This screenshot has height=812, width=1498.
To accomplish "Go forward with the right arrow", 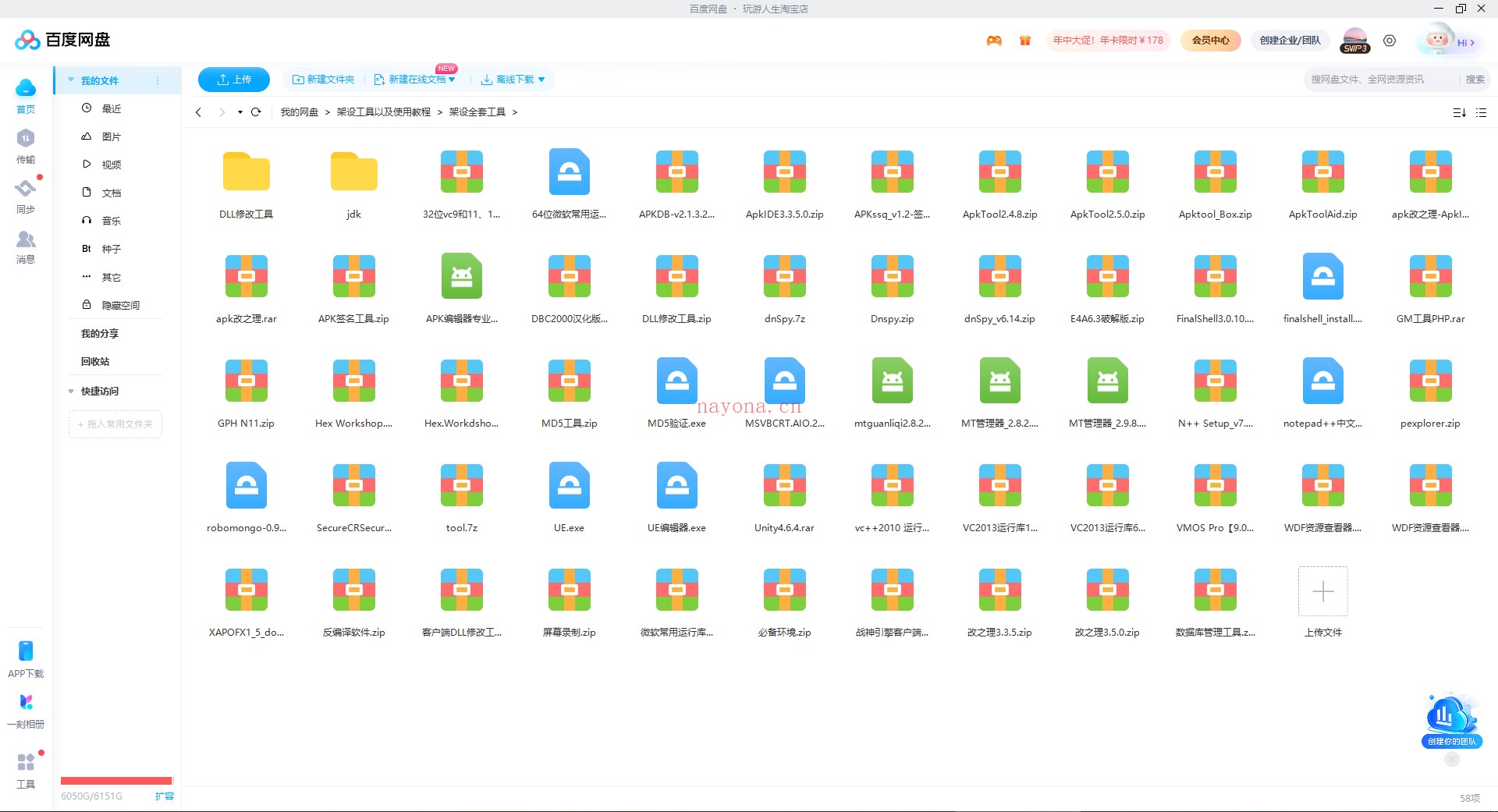I will (222, 112).
